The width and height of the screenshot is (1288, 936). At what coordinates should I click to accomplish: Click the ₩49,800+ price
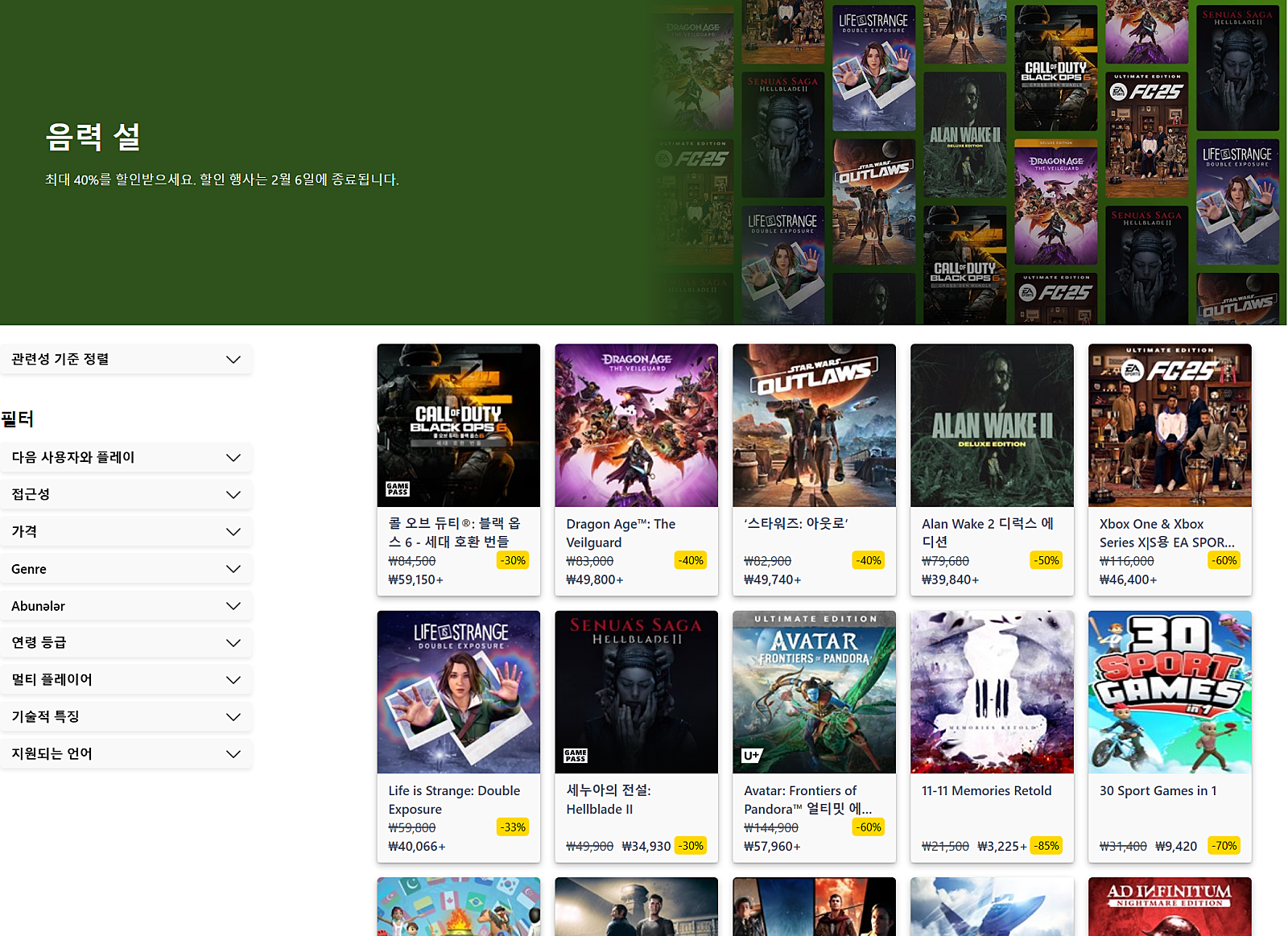[x=595, y=579]
